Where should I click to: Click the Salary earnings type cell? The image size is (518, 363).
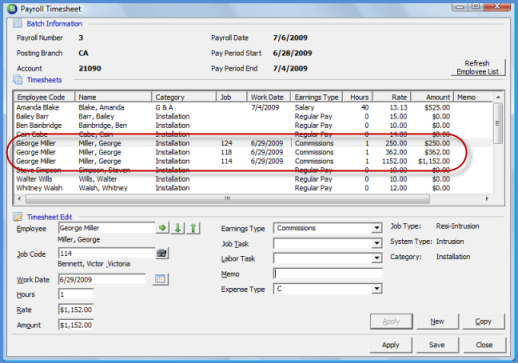[x=304, y=107]
